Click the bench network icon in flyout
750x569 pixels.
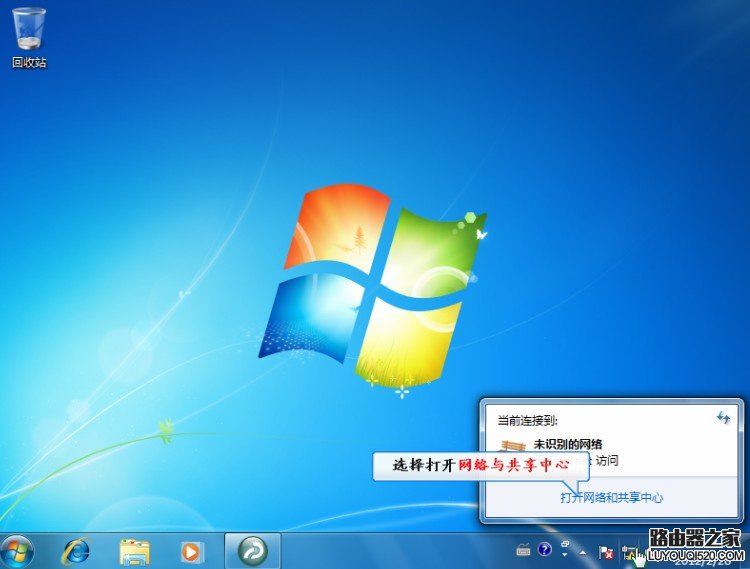(x=512, y=446)
